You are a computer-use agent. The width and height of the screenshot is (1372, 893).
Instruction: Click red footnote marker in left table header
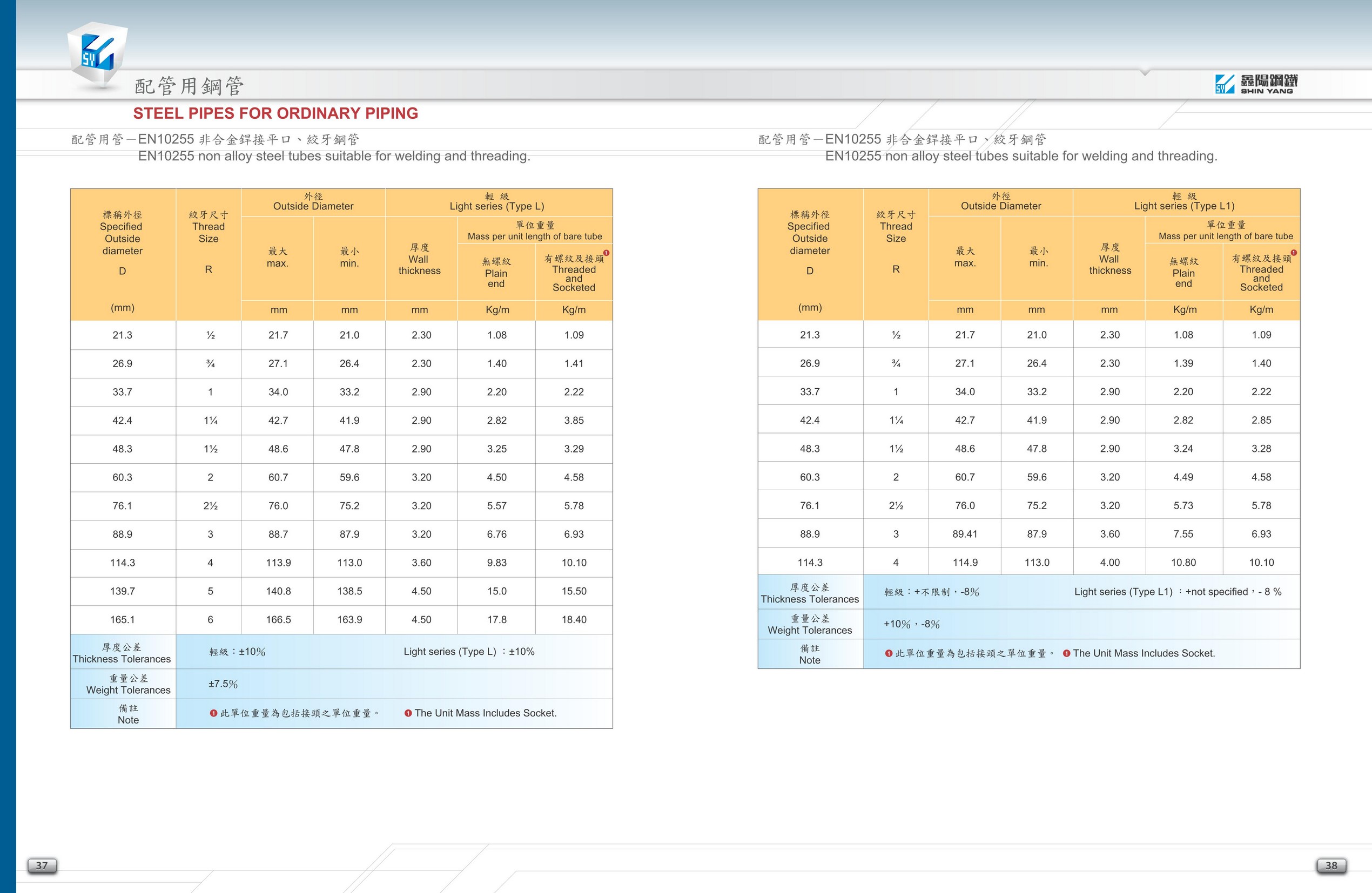click(607, 253)
